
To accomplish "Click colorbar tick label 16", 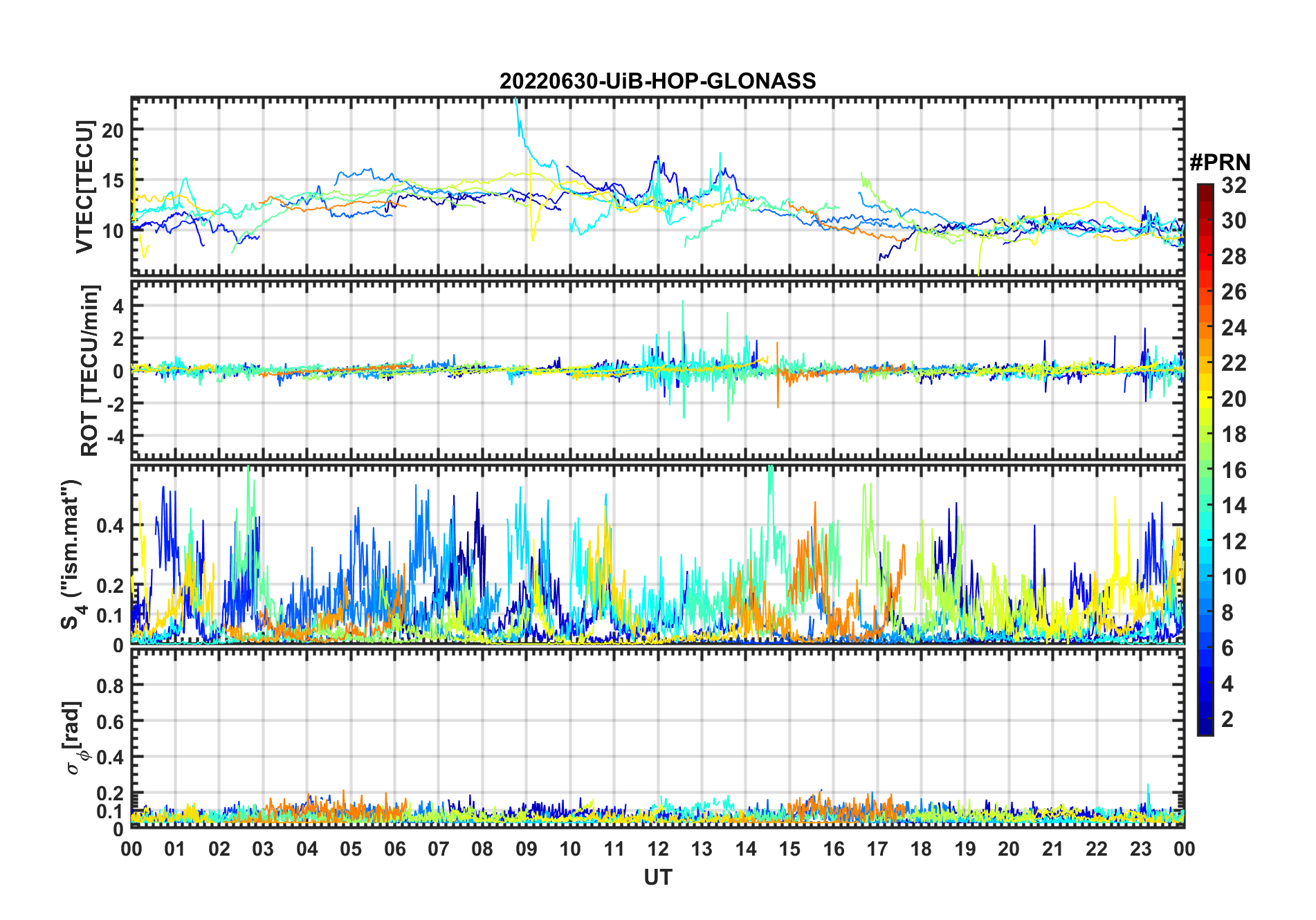I will point(1234,470).
